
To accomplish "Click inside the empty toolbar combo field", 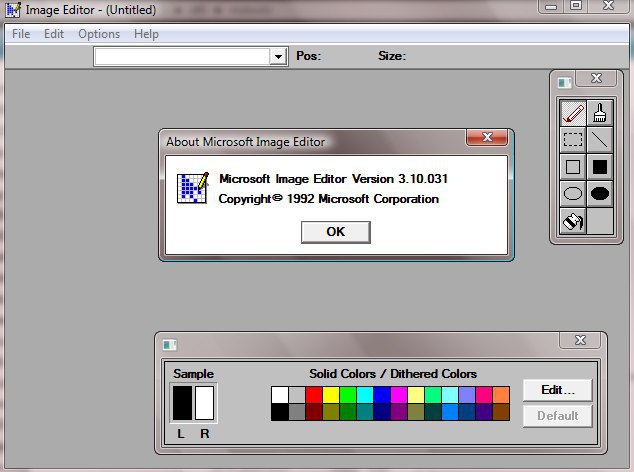I will [x=182, y=57].
